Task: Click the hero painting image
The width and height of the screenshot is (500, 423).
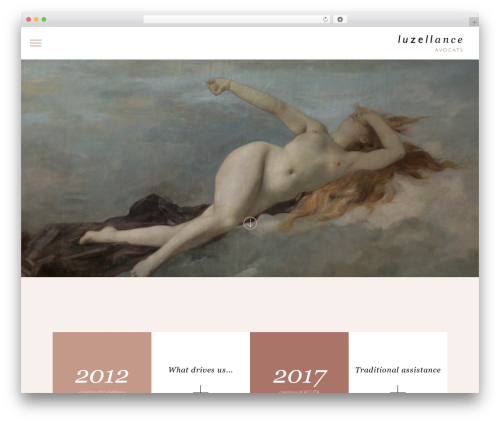Action: click(250, 168)
